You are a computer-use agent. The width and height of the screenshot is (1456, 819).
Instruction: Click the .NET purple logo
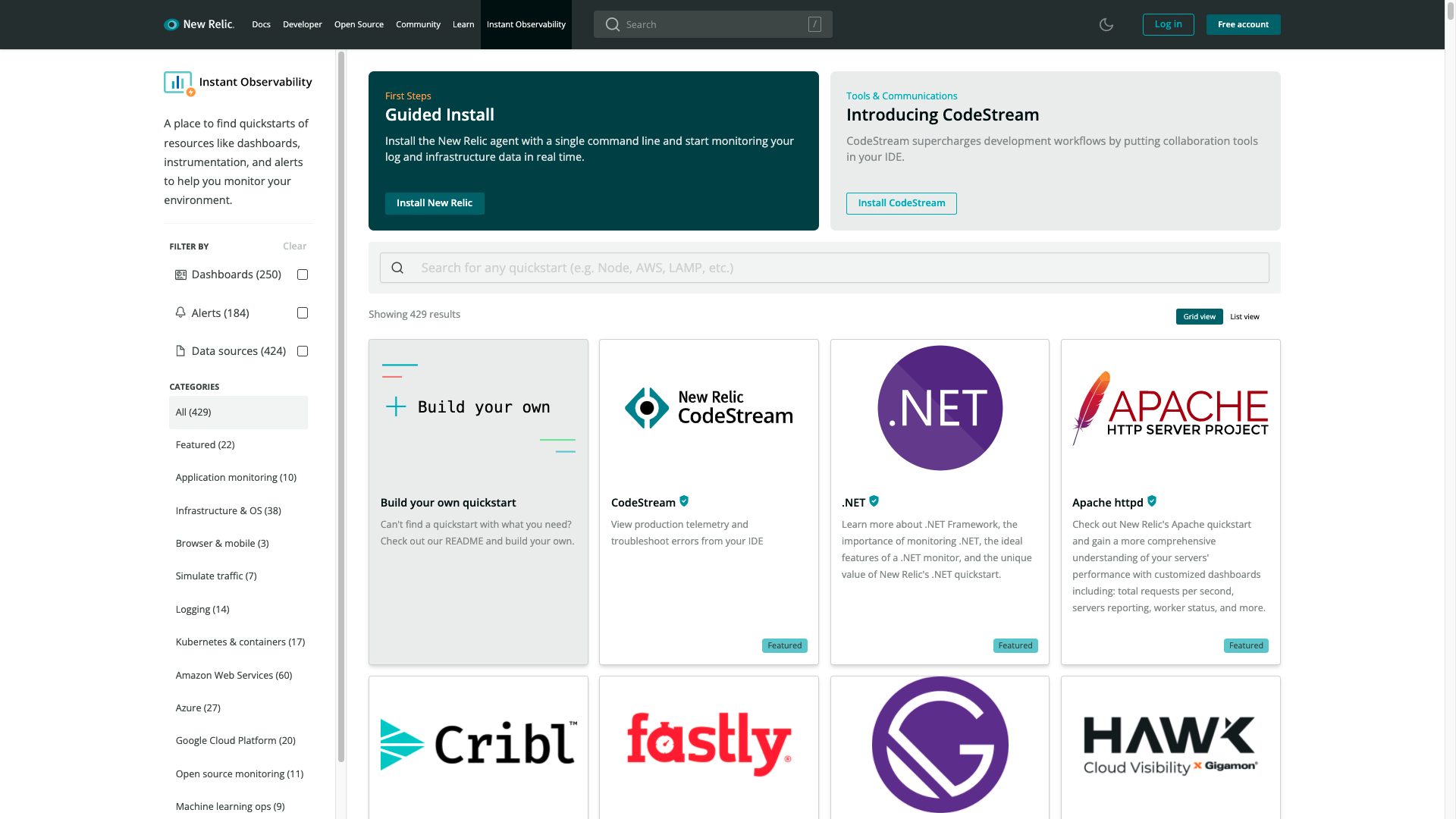[x=940, y=408]
